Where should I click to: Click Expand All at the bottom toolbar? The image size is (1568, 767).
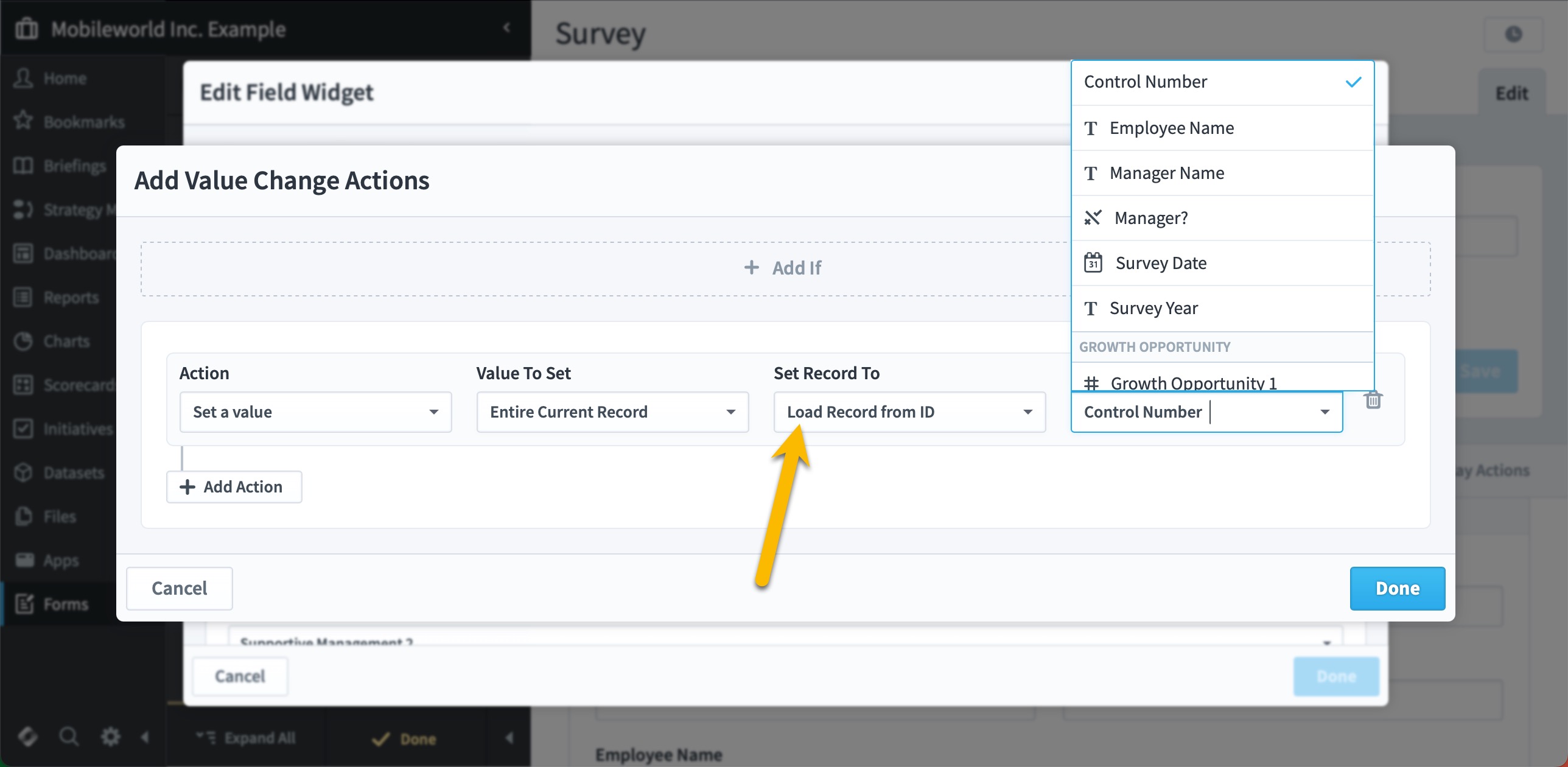click(247, 738)
